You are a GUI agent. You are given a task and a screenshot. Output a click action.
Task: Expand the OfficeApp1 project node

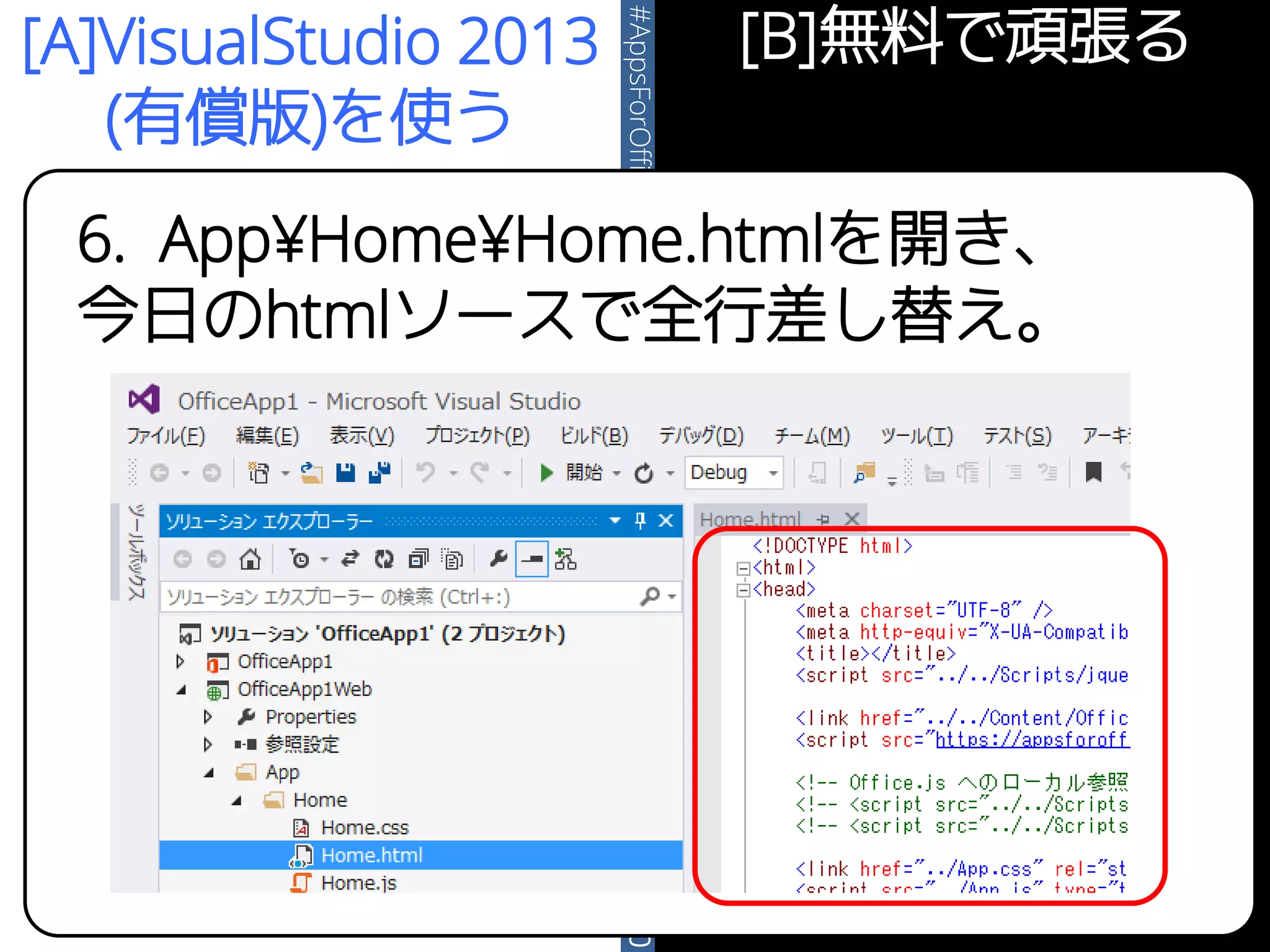pos(180,662)
